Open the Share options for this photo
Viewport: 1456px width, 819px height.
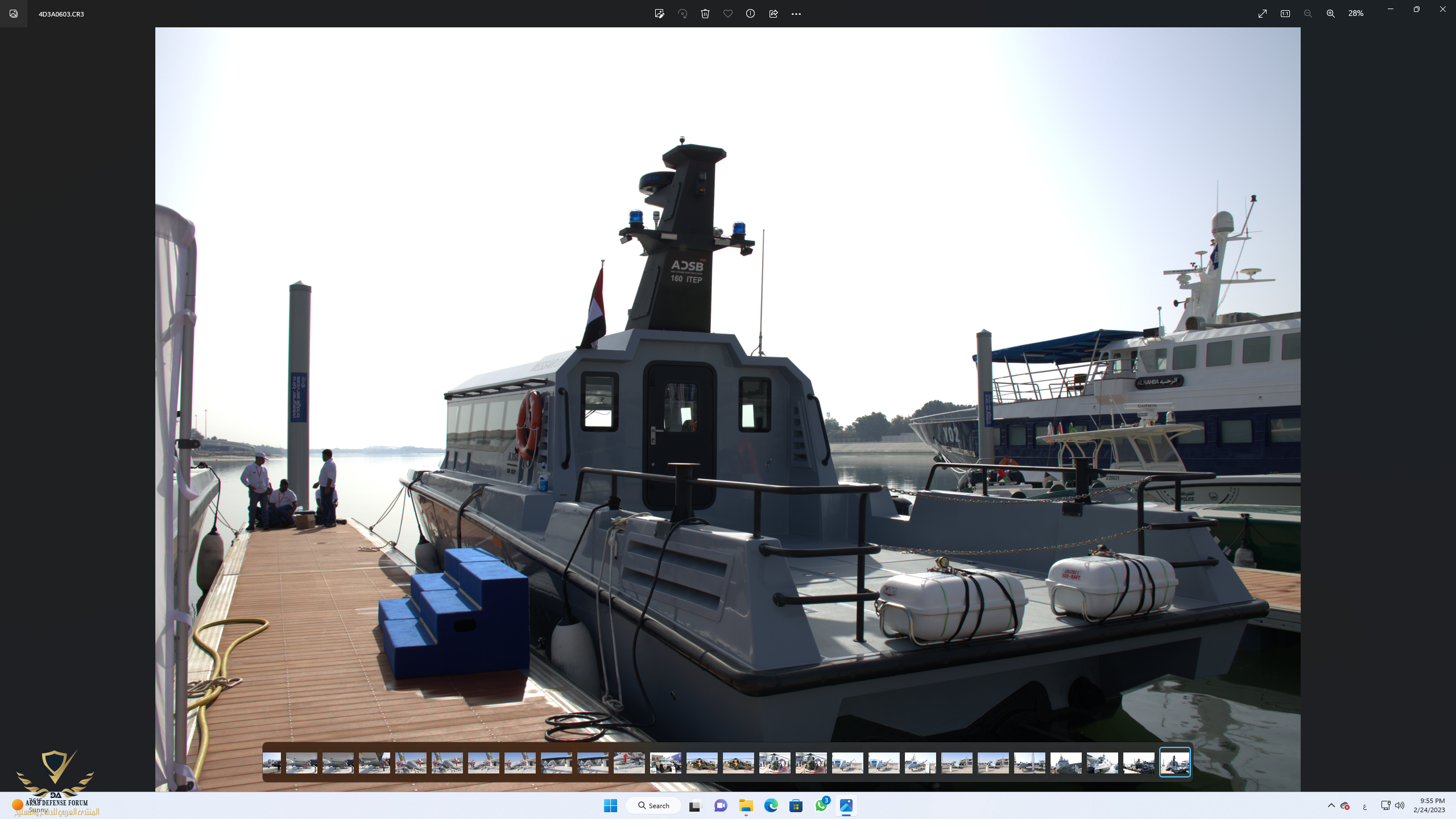coord(773,14)
